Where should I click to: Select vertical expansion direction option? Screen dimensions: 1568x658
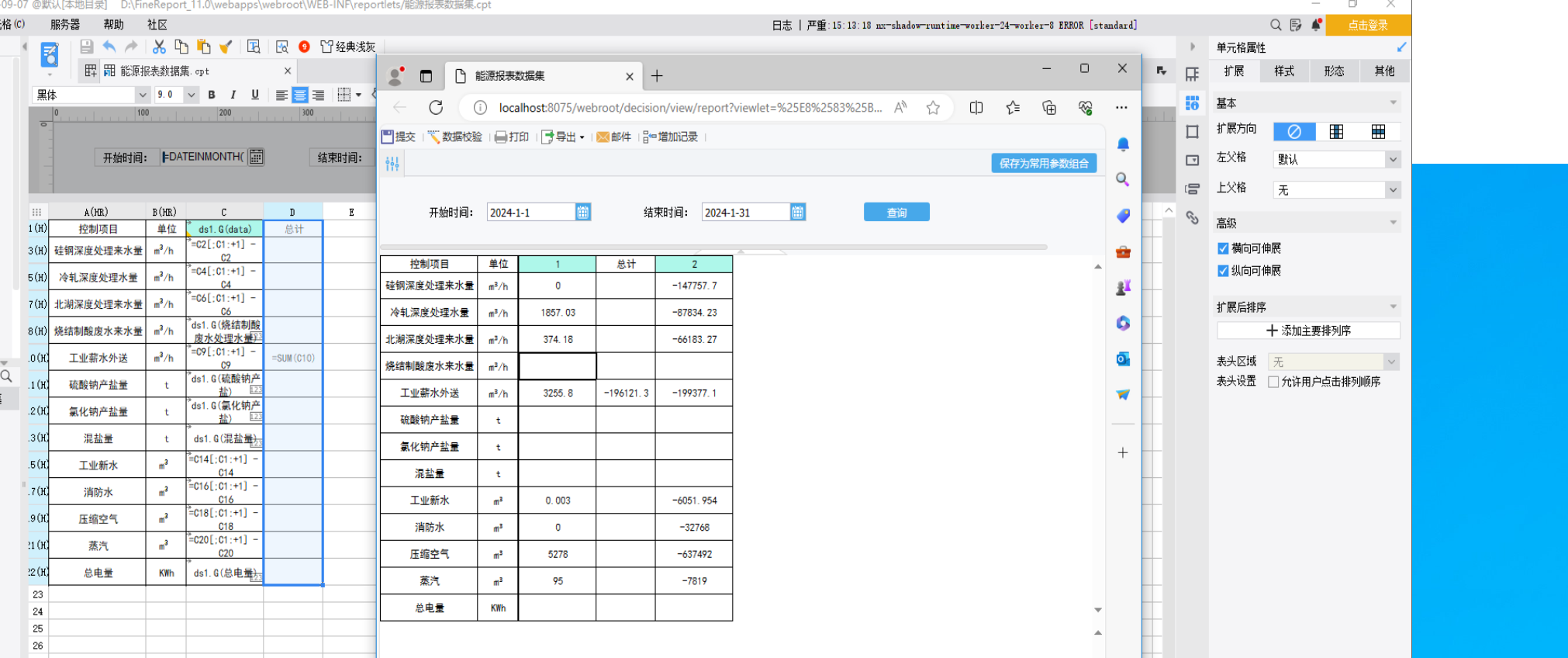pos(1337,131)
